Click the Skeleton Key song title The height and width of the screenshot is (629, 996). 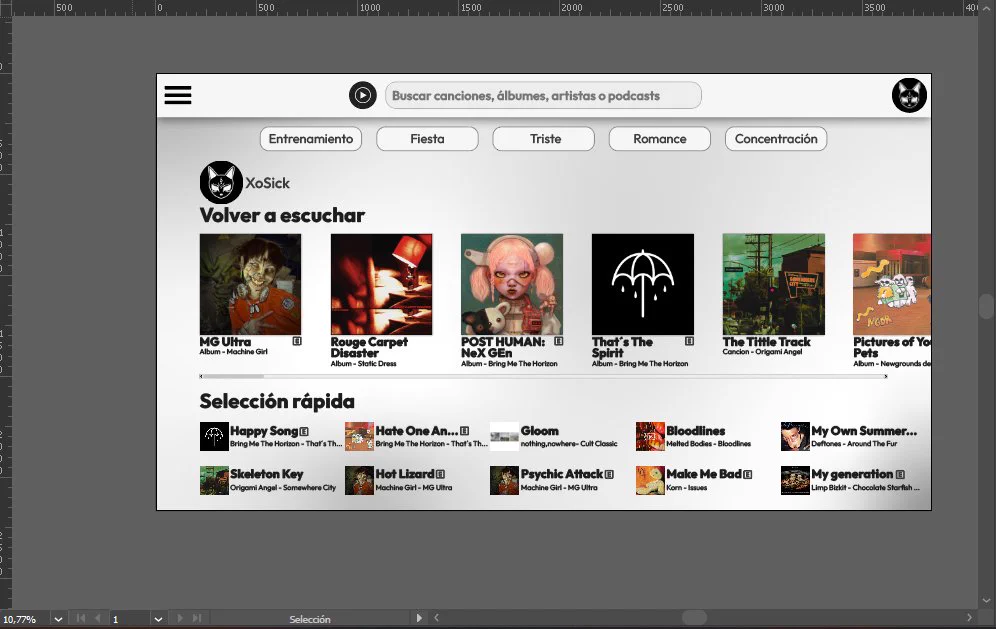267,474
